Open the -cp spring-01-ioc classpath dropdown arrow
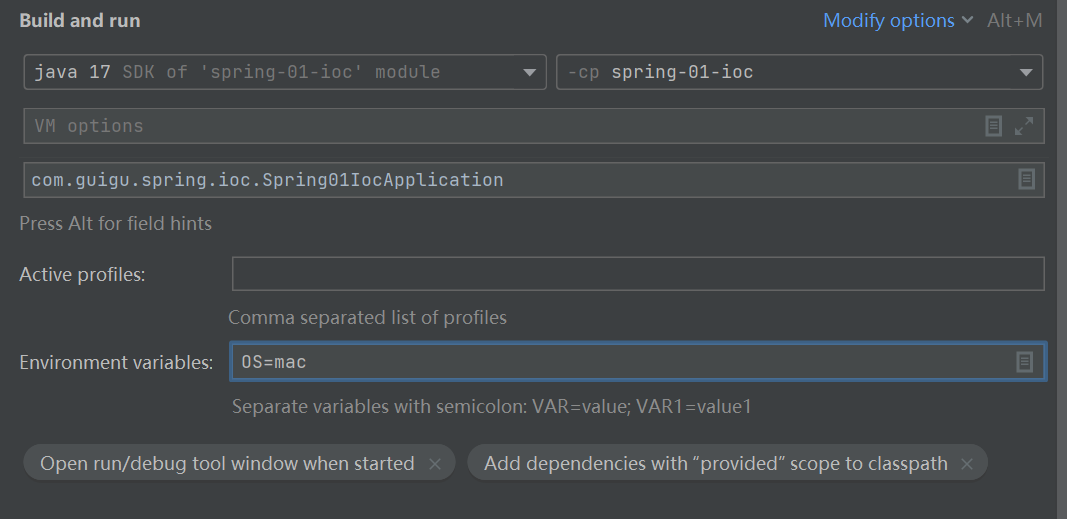 click(x=1025, y=72)
